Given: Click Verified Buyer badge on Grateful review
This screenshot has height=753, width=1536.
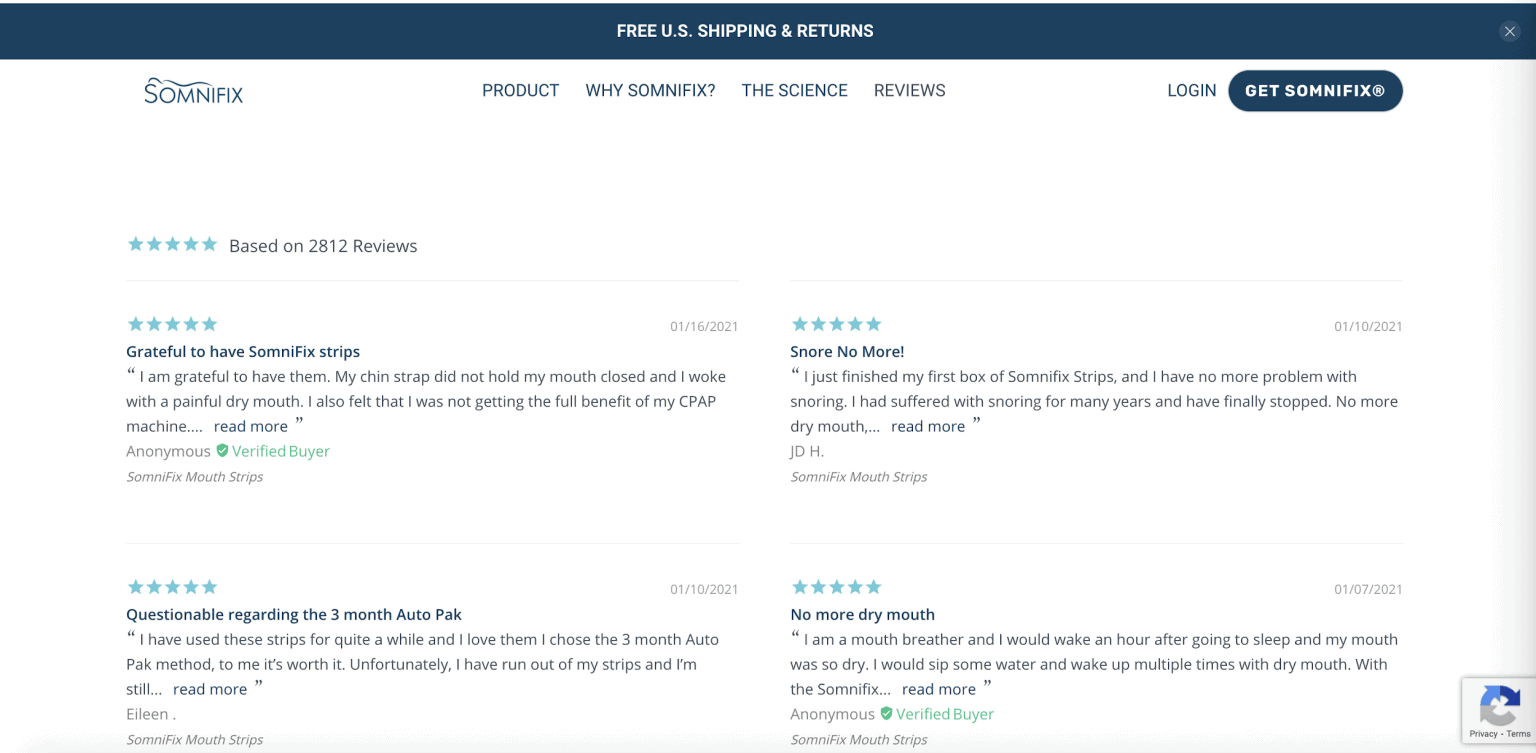Looking at the screenshot, I should [x=273, y=451].
